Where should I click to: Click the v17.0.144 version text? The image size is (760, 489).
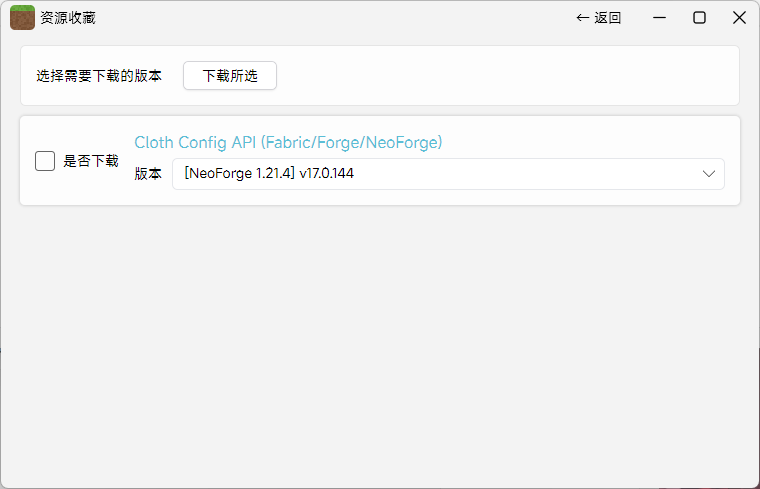pyautogui.click(x=326, y=174)
